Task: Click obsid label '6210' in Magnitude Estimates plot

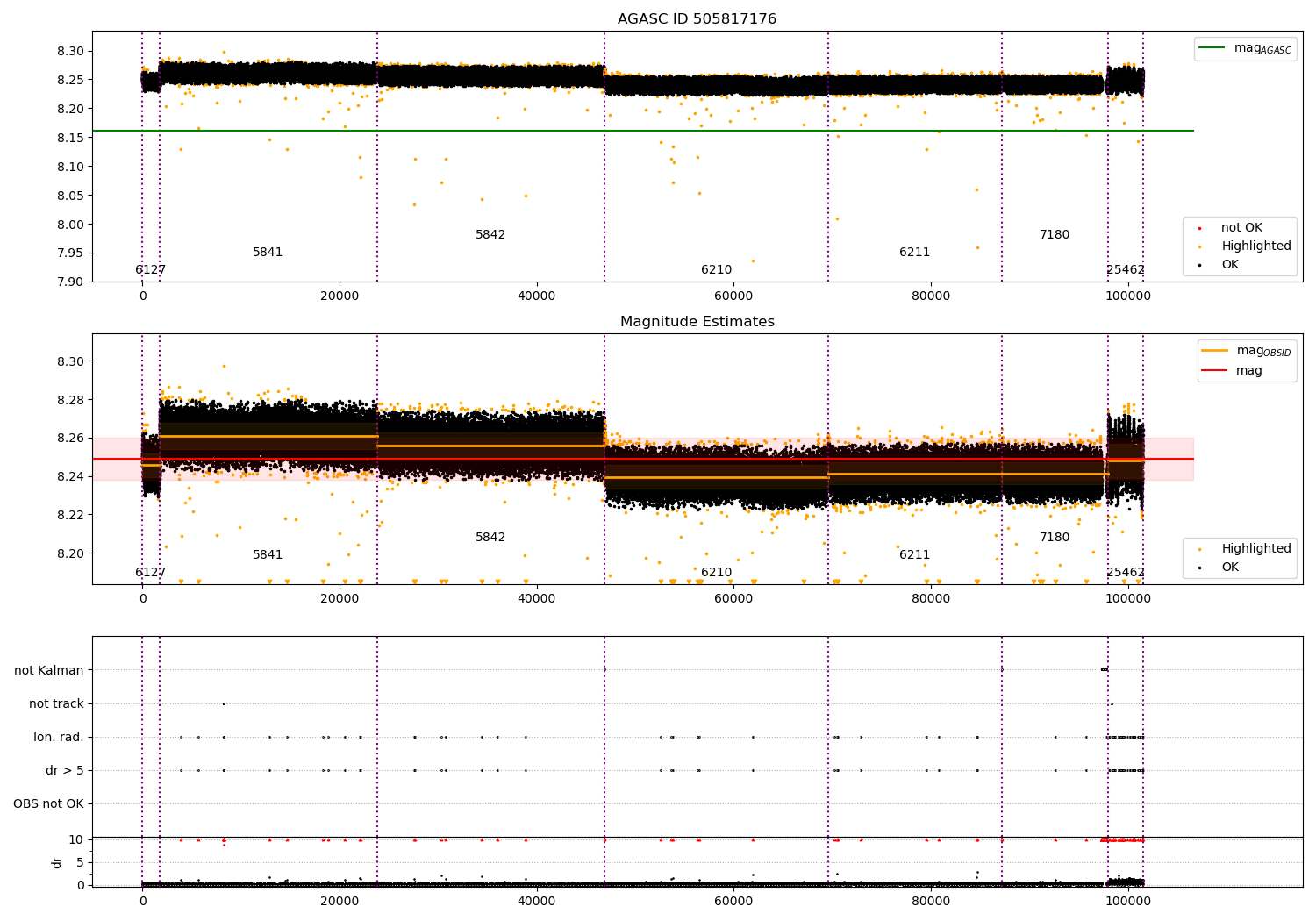Action: point(716,573)
